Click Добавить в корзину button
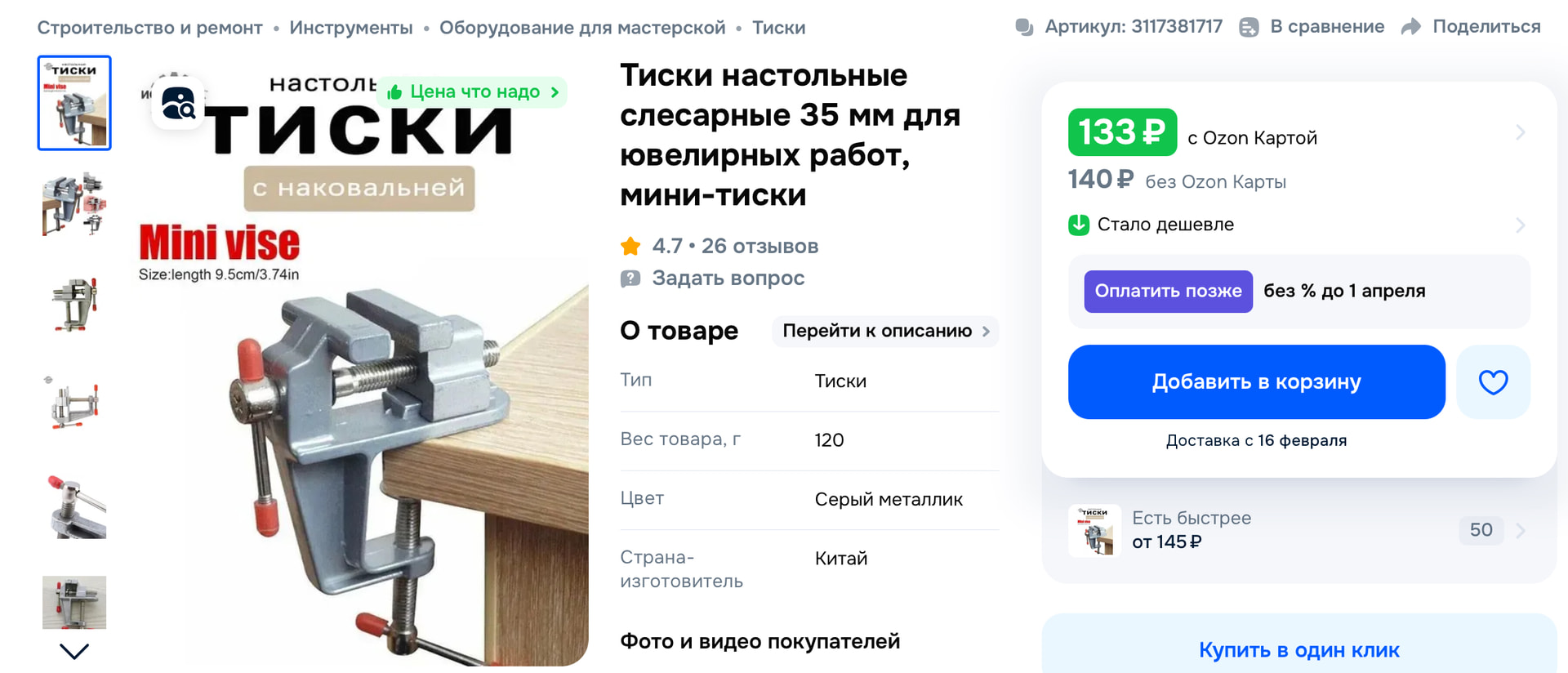This screenshot has height=673, width=1568. tap(1256, 382)
